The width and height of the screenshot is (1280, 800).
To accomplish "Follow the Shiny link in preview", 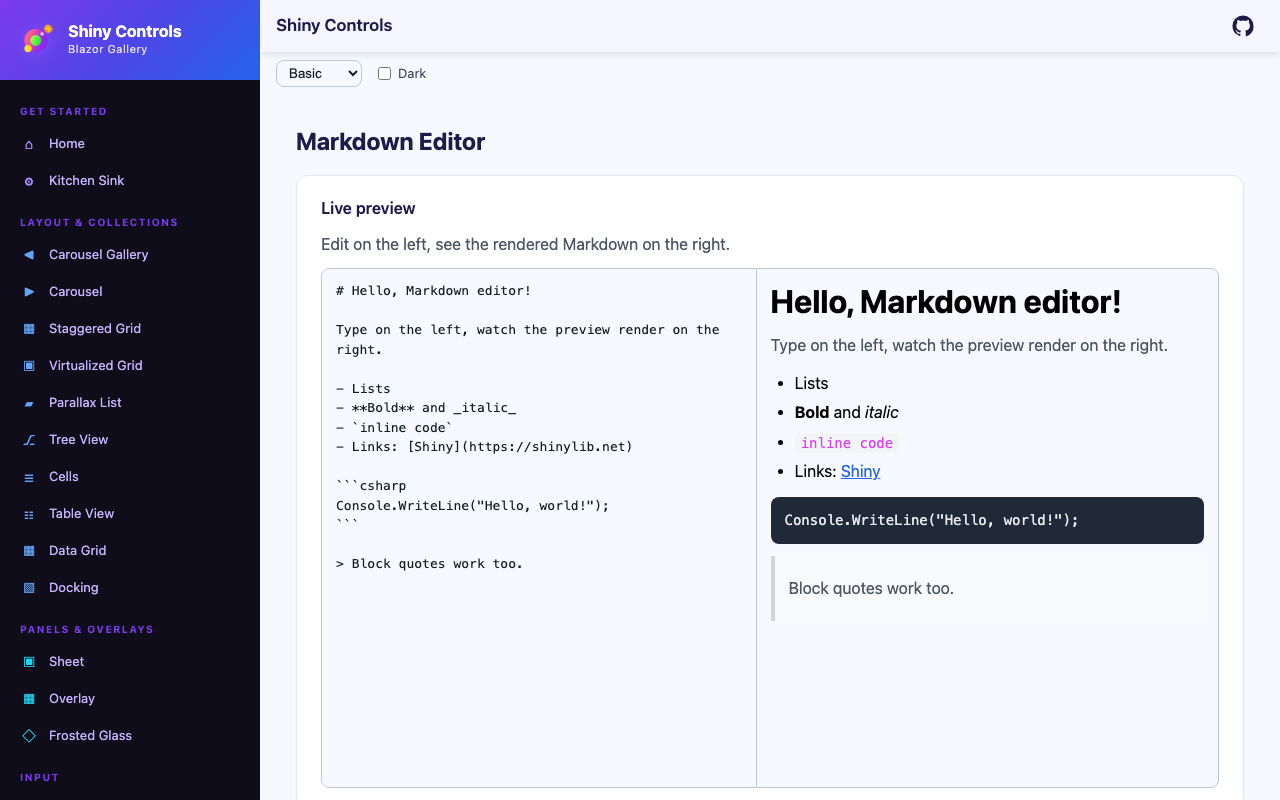I will pos(860,472).
